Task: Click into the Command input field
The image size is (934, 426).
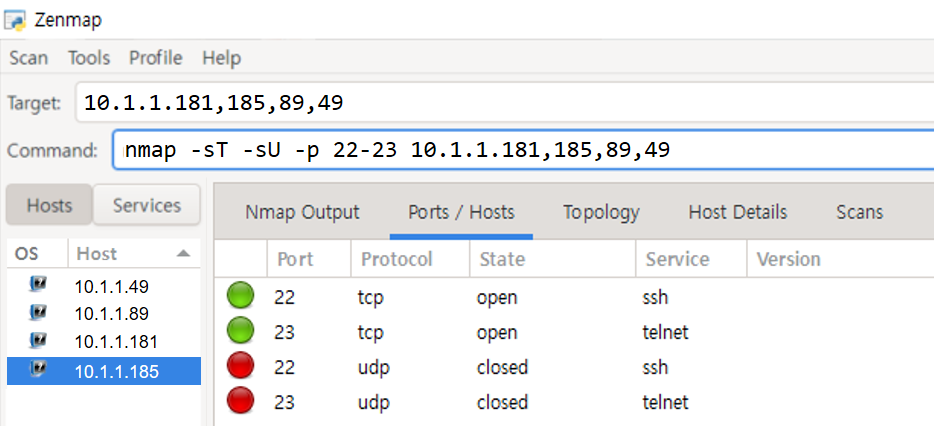Action: point(523,150)
